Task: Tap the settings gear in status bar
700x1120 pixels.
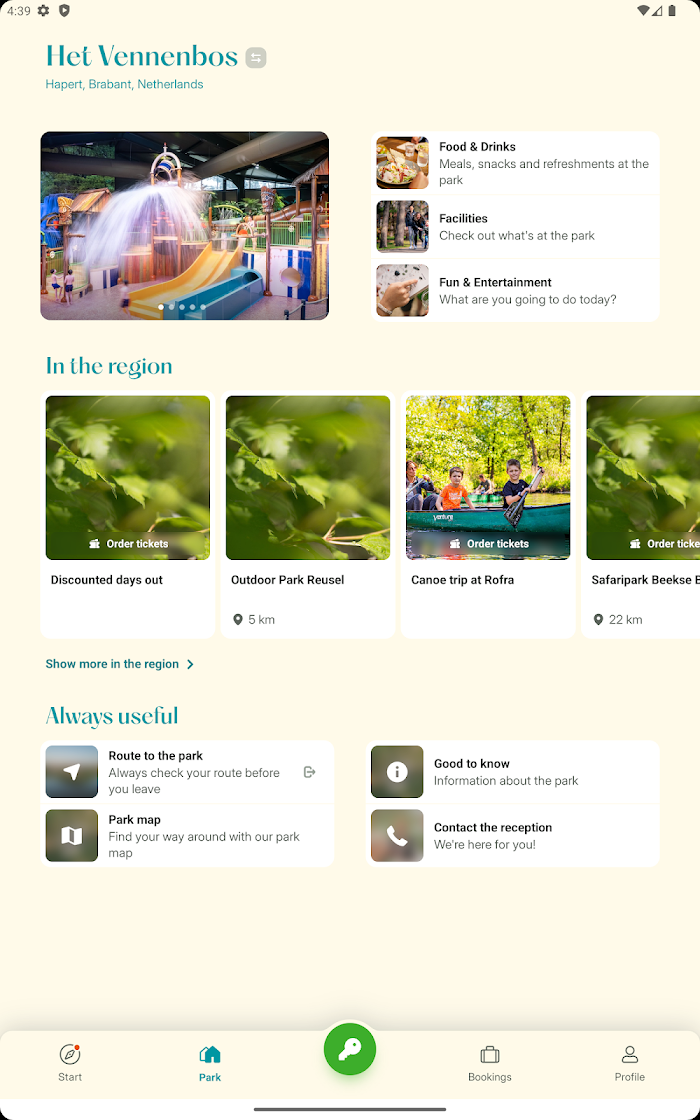Action: coord(44,10)
